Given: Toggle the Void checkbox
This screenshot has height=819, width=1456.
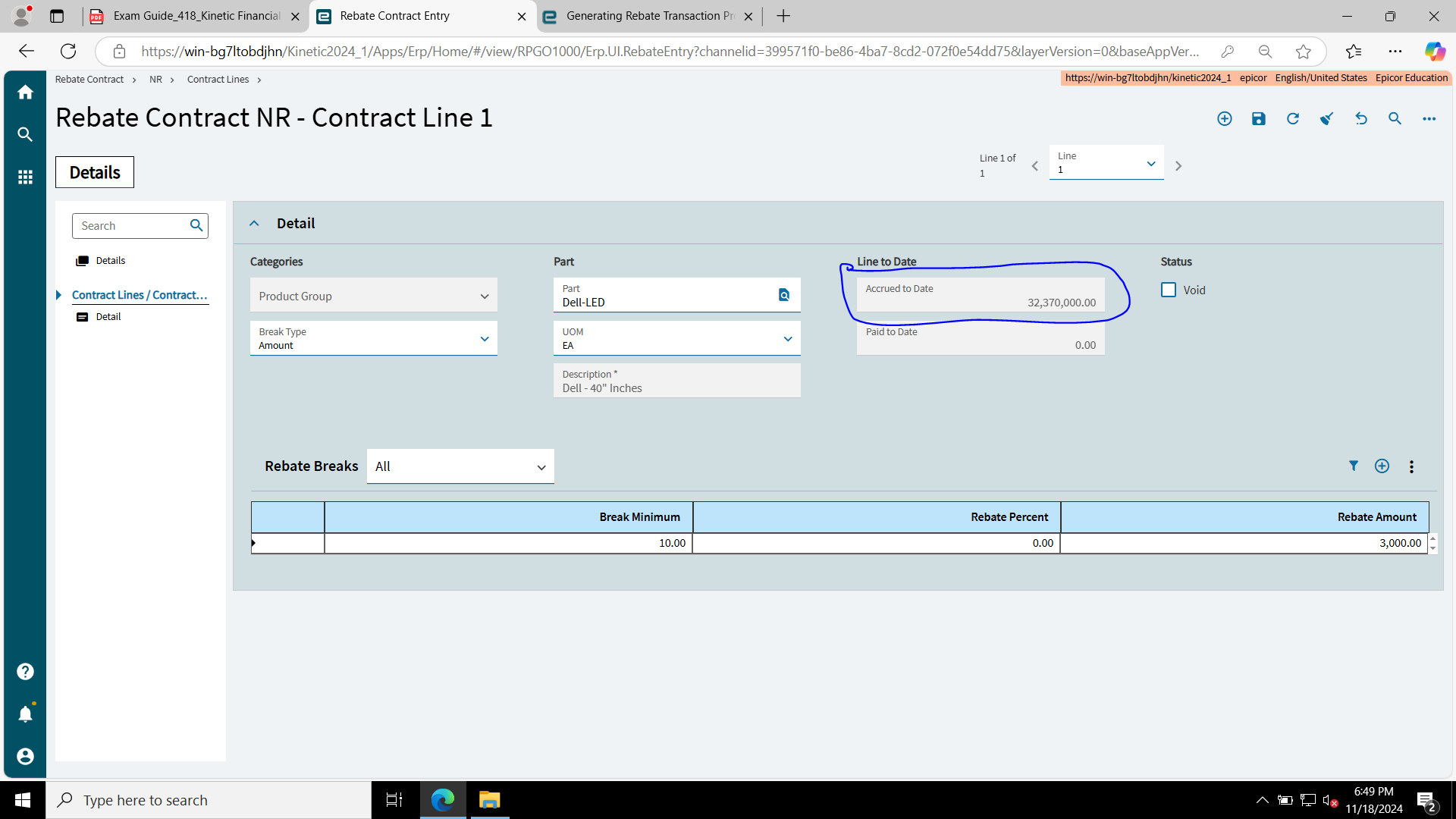Looking at the screenshot, I should (x=1169, y=290).
